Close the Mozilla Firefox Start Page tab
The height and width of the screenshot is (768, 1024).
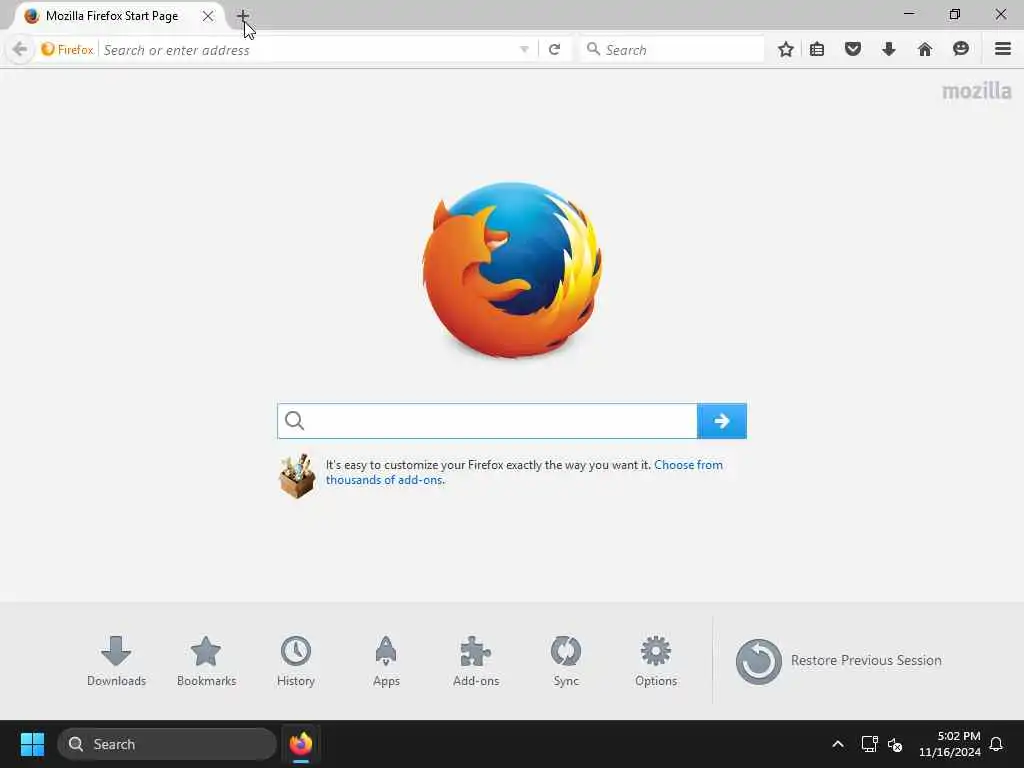click(208, 16)
